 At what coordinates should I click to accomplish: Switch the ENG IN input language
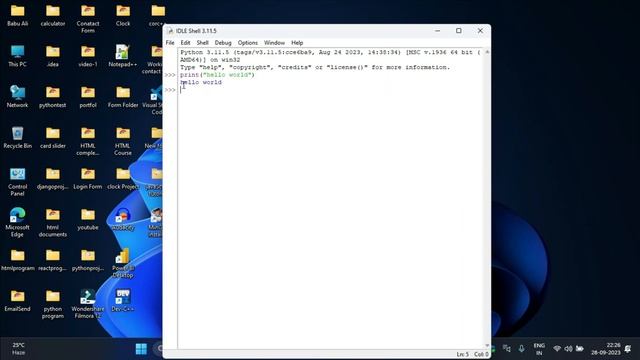click(539, 349)
